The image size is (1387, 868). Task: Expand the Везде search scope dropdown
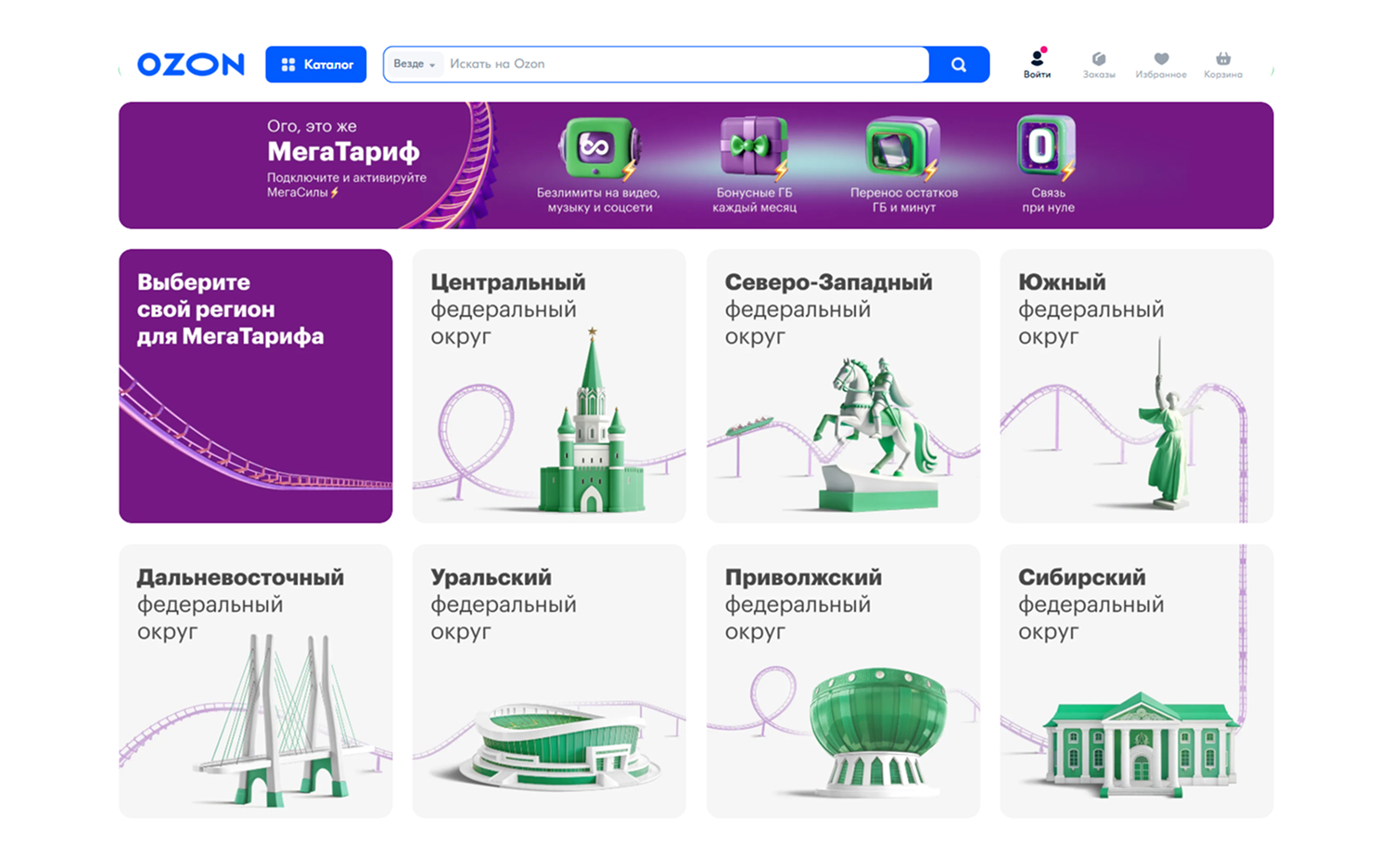(x=414, y=64)
